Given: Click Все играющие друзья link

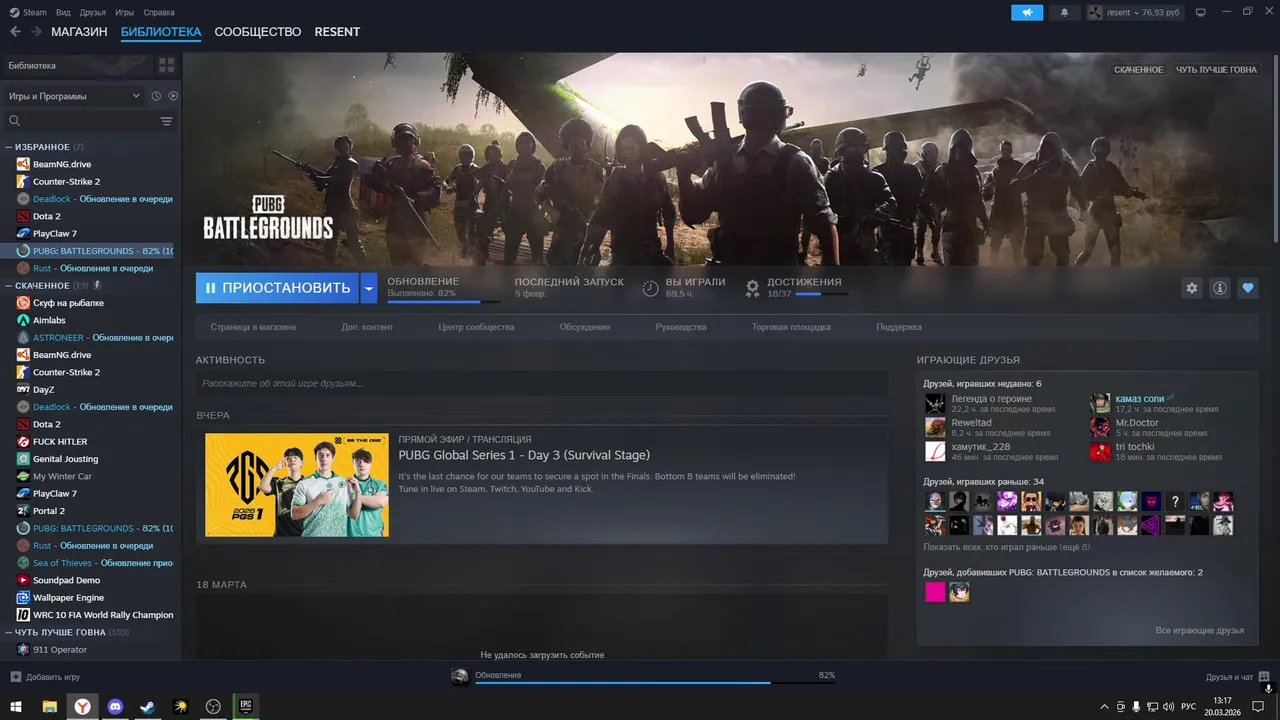Looking at the screenshot, I should coord(1199,631).
